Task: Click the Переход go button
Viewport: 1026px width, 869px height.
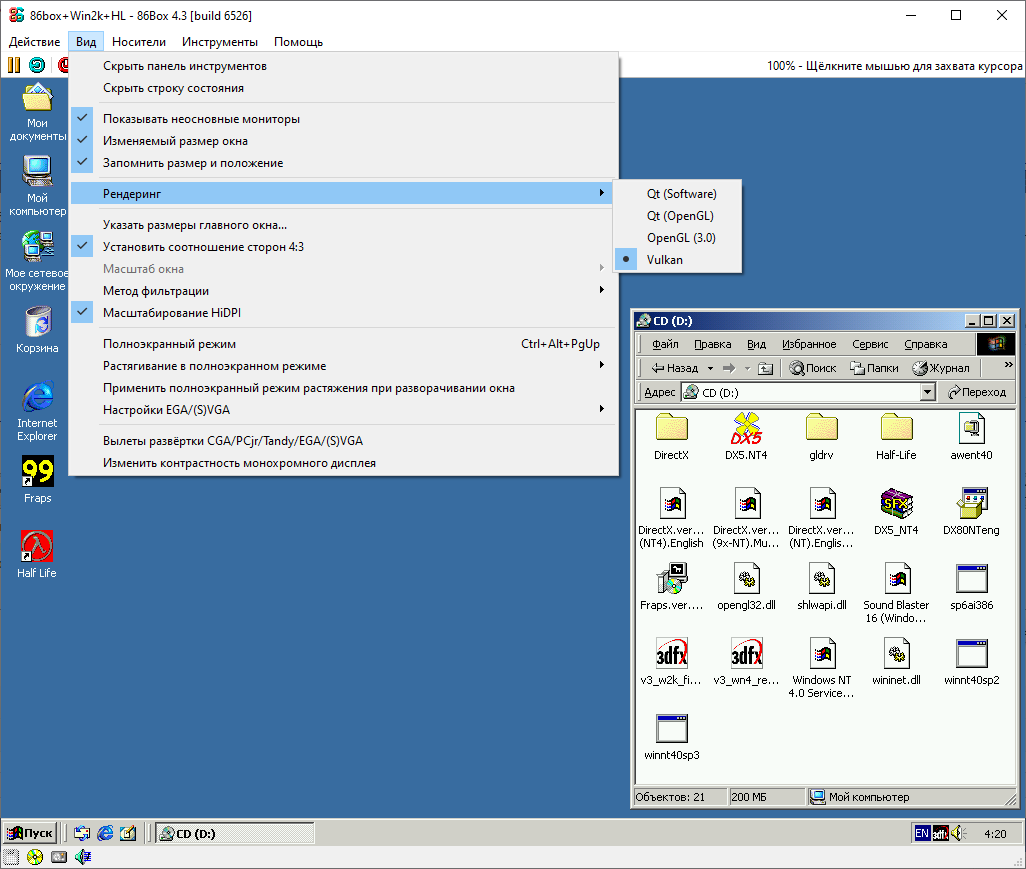Action: click(977, 393)
